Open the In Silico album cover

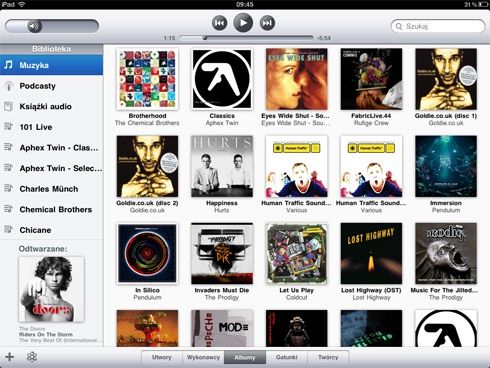pyautogui.click(x=147, y=253)
